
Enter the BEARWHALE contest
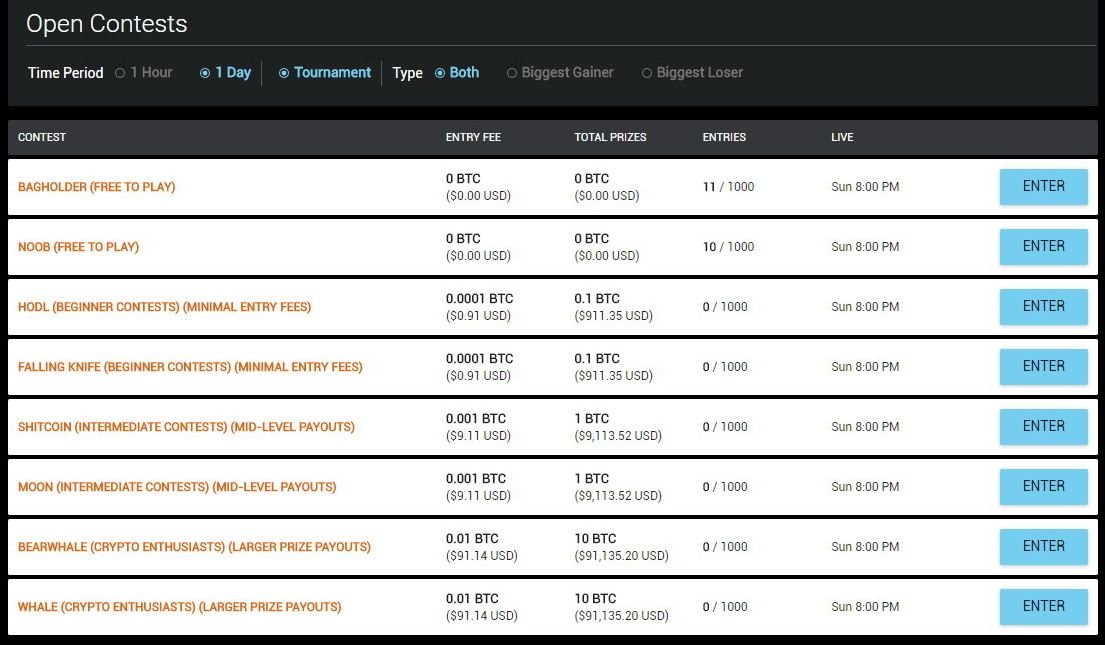[x=1044, y=546]
